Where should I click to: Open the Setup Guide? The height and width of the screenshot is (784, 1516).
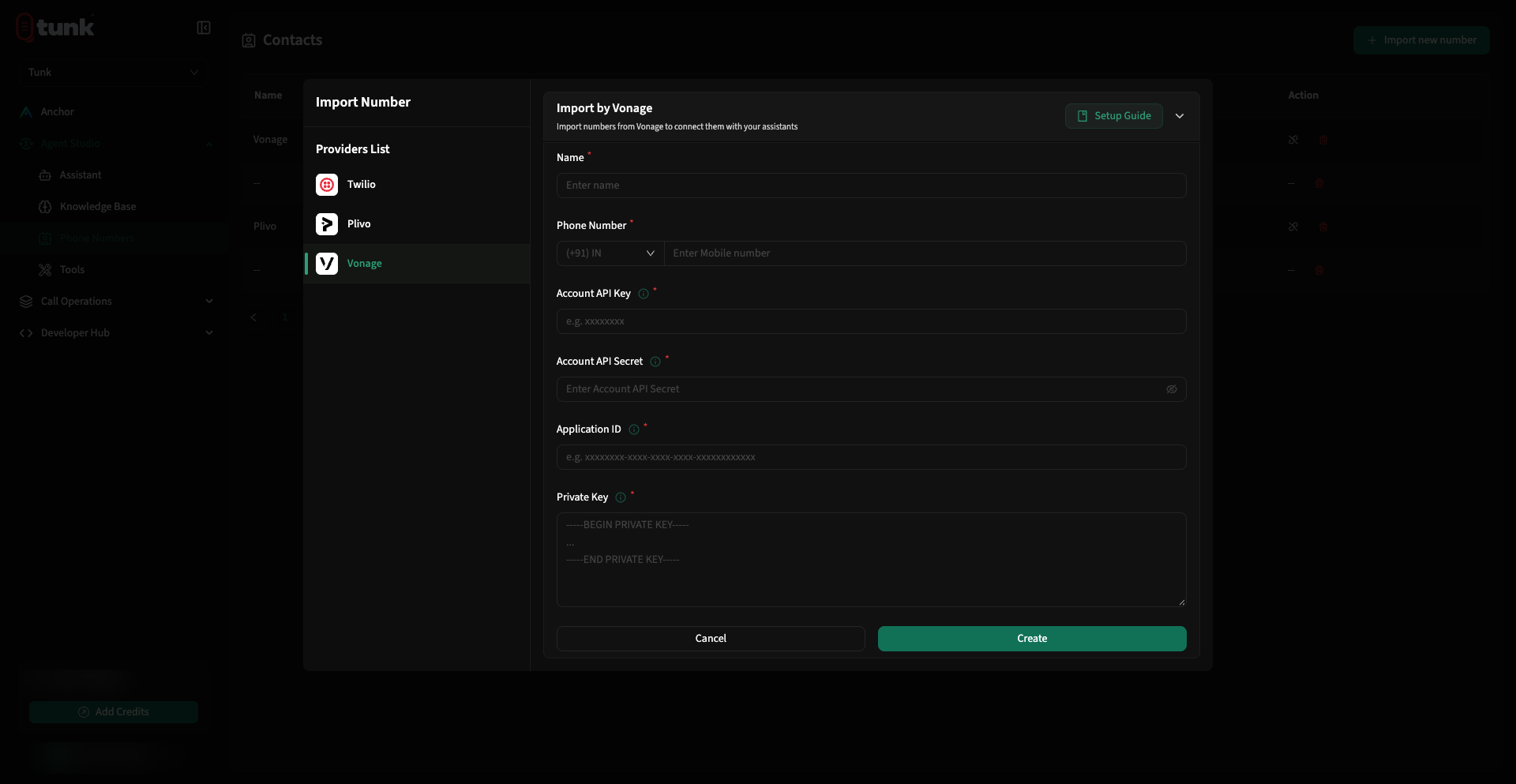point(1114,116)
